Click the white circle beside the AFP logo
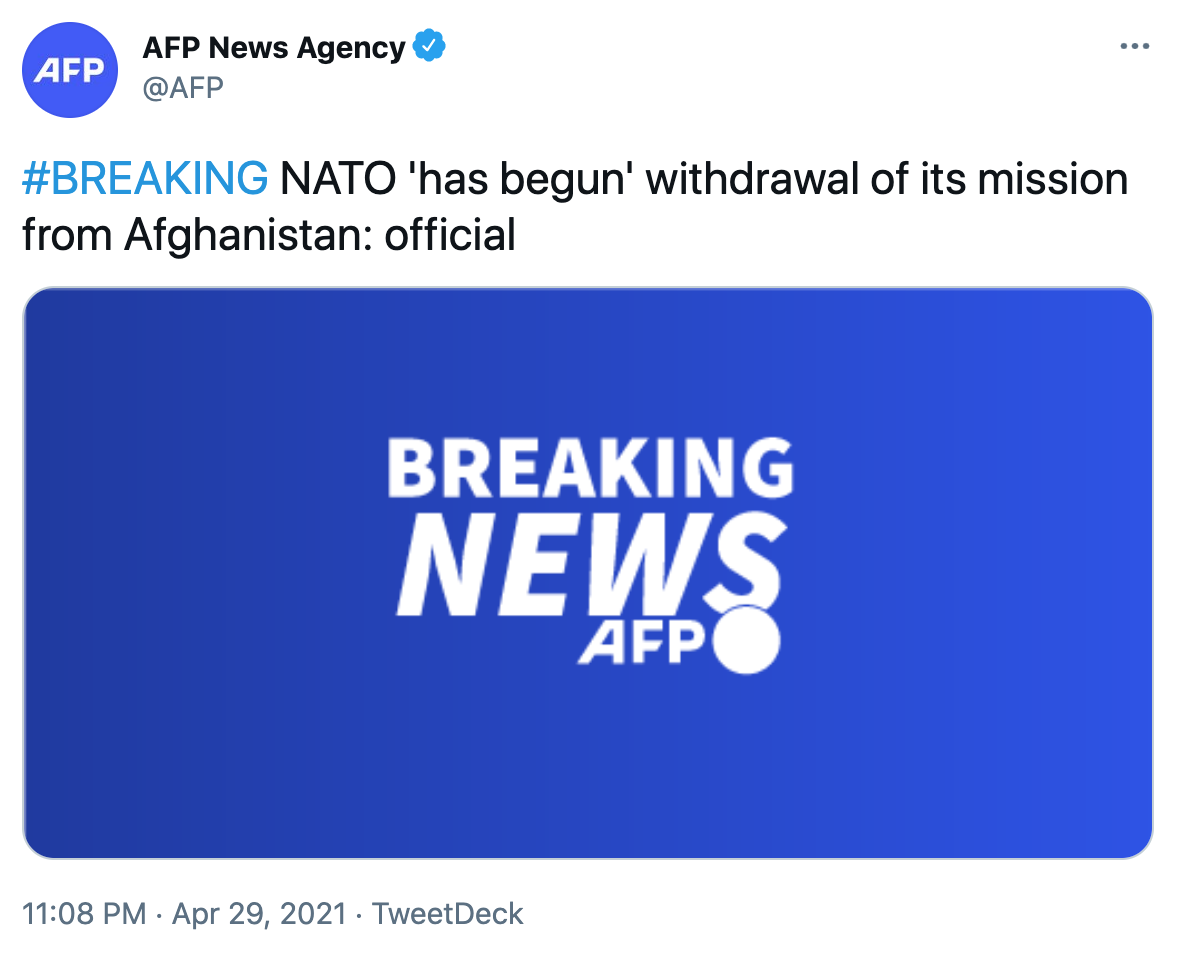This screenshot has height=954, width=1178. (746, 640)
